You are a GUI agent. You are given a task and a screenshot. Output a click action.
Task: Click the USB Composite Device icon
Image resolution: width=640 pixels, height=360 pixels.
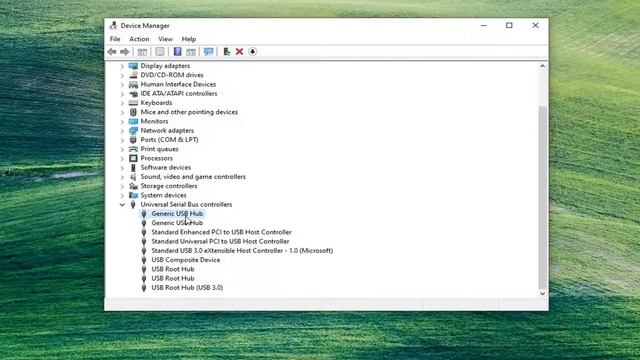pyautogui.click(x=144, y=260)
